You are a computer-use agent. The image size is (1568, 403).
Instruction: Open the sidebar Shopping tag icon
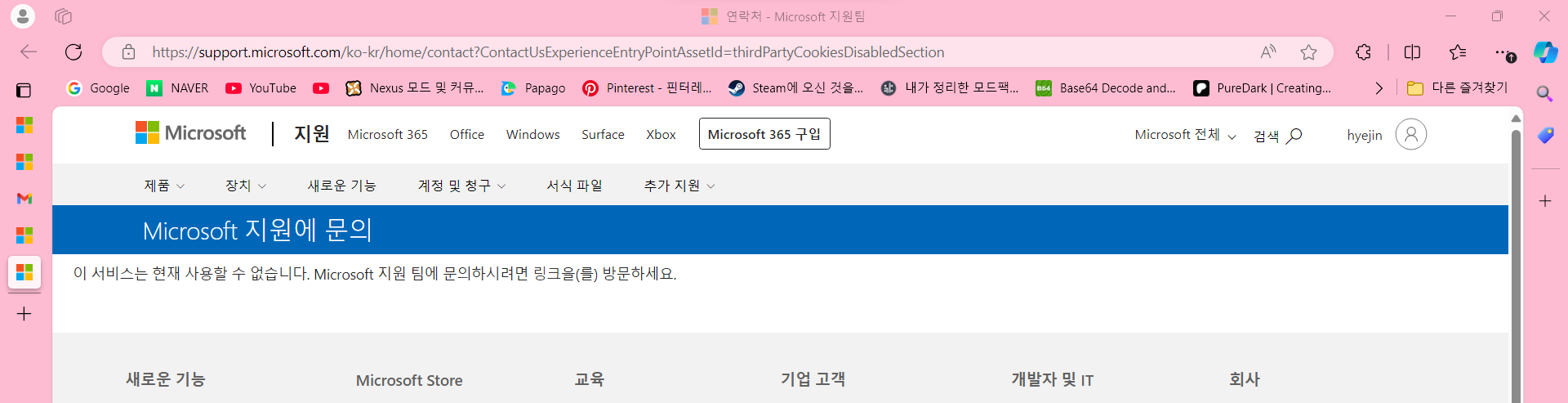[x=1545, y=136]
